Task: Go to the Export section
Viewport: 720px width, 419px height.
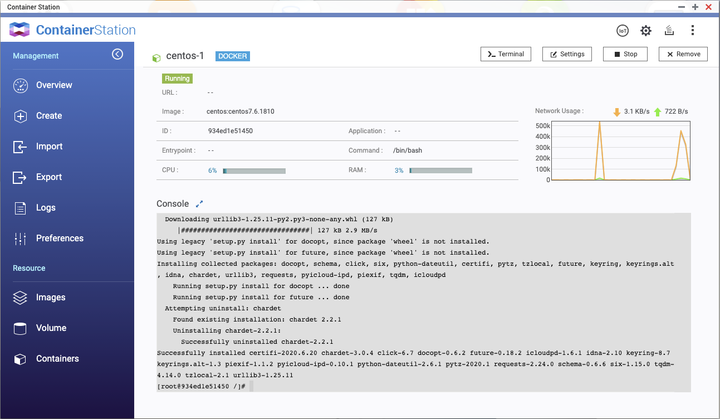Action: [x=49, y=177]
